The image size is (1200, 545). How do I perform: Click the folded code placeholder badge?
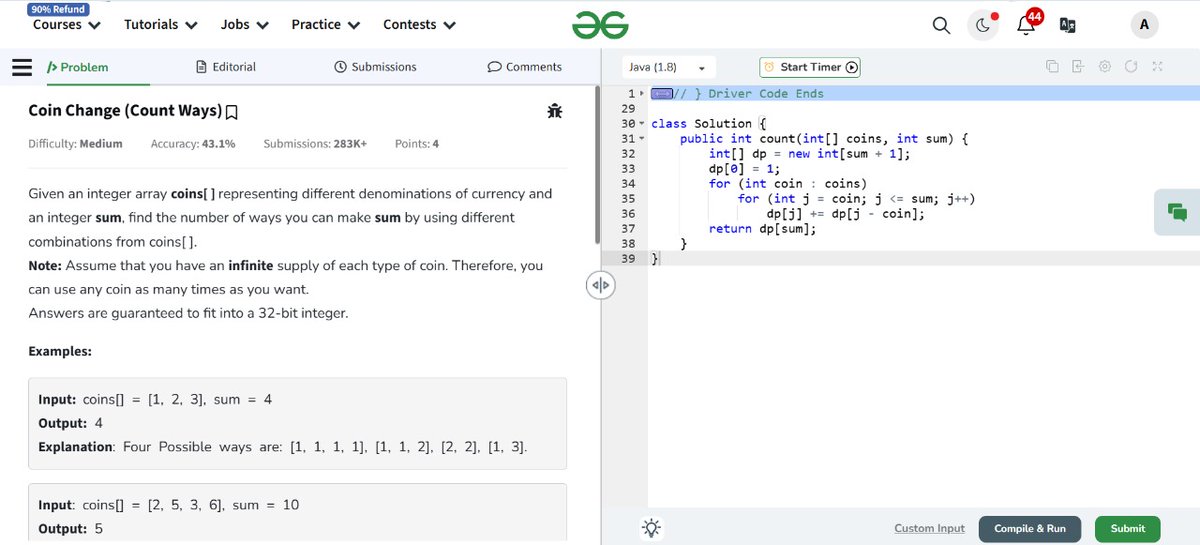661,93
